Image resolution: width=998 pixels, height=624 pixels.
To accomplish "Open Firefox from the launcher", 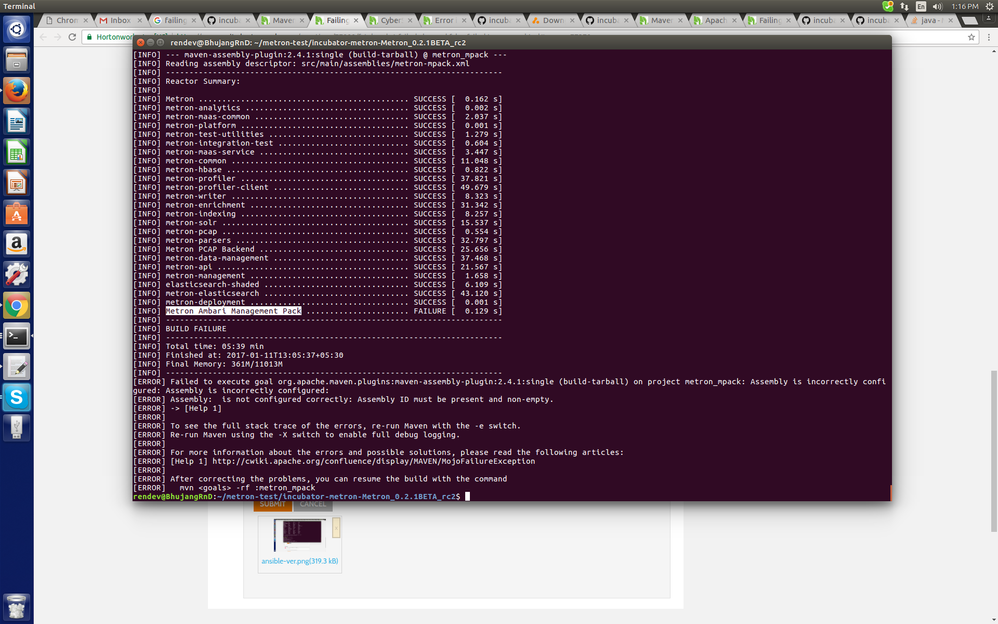I will coord(17,90).
